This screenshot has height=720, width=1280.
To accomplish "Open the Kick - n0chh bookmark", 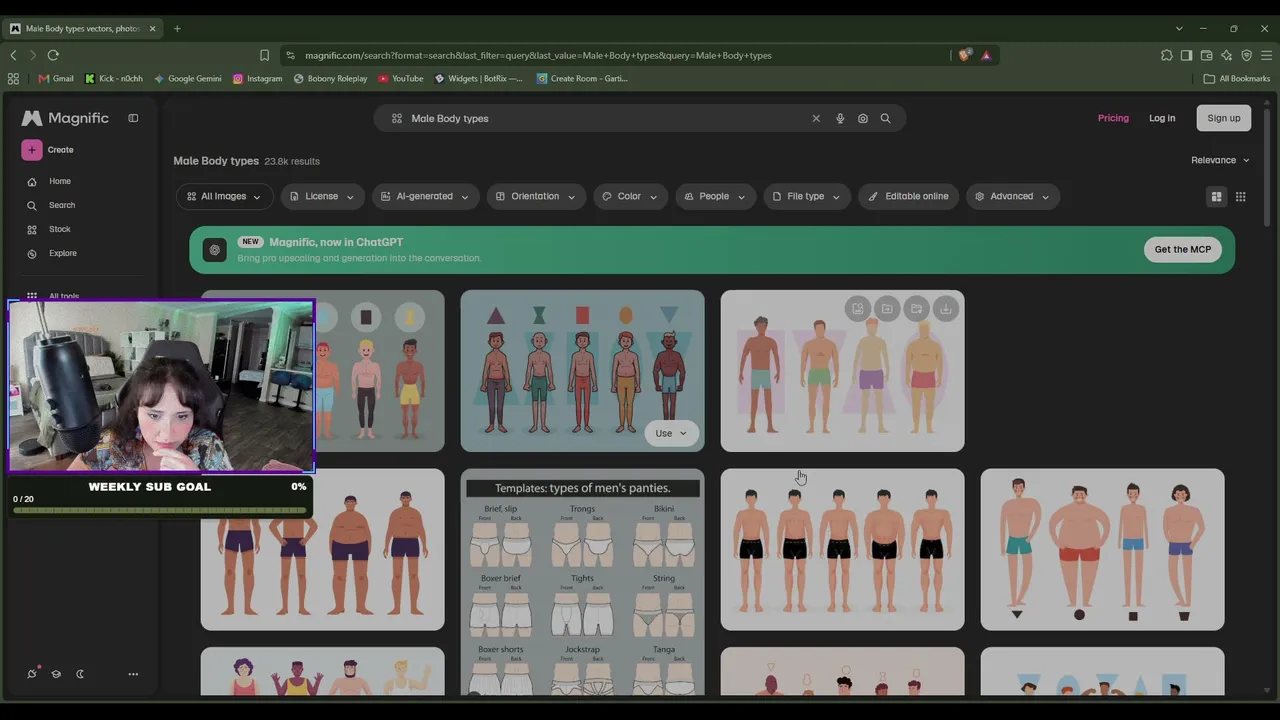I will click(114, 78).
